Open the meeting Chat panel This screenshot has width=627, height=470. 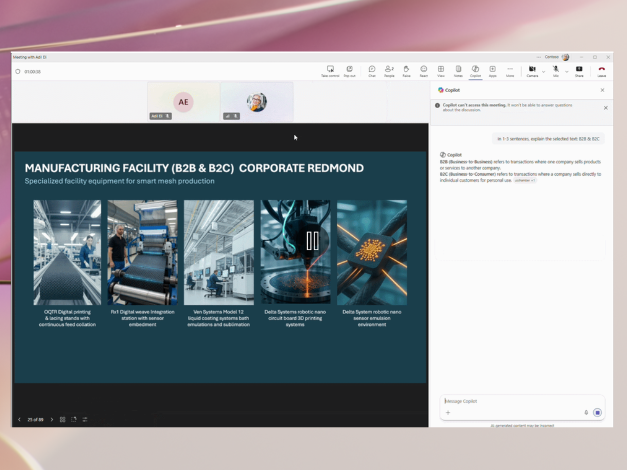point(372,69)
